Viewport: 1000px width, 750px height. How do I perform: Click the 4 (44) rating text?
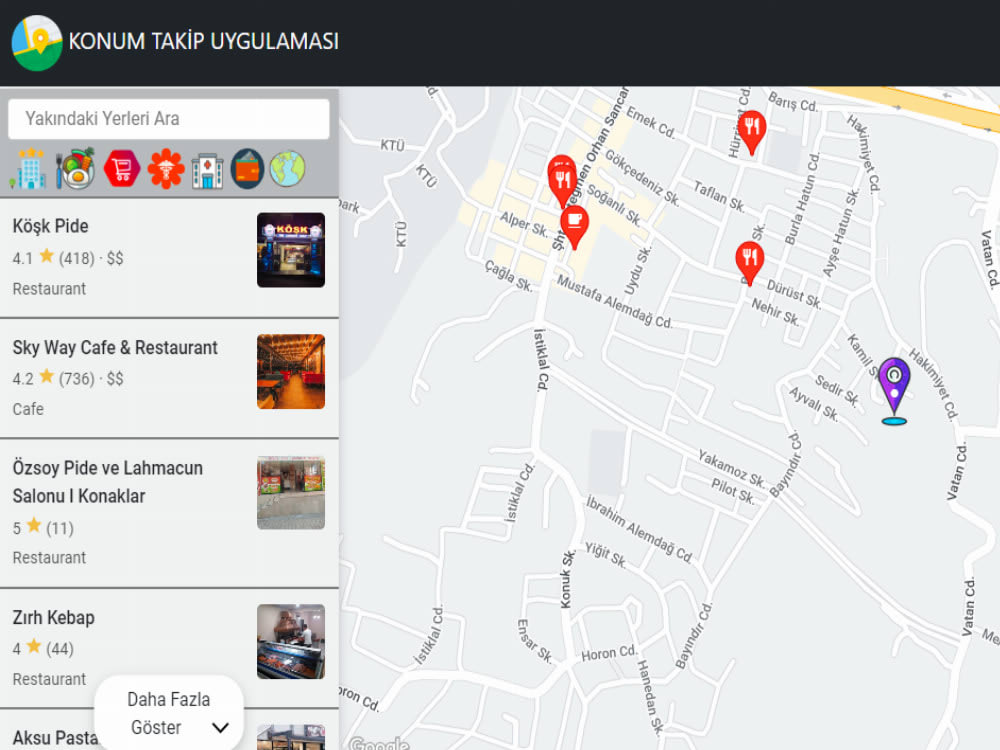point(43,648)
